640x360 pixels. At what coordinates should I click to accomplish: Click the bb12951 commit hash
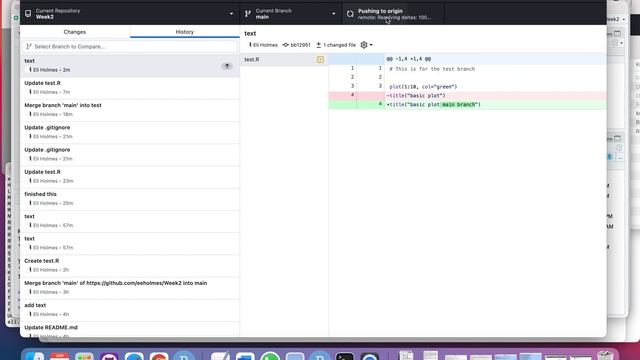(300, 45)
